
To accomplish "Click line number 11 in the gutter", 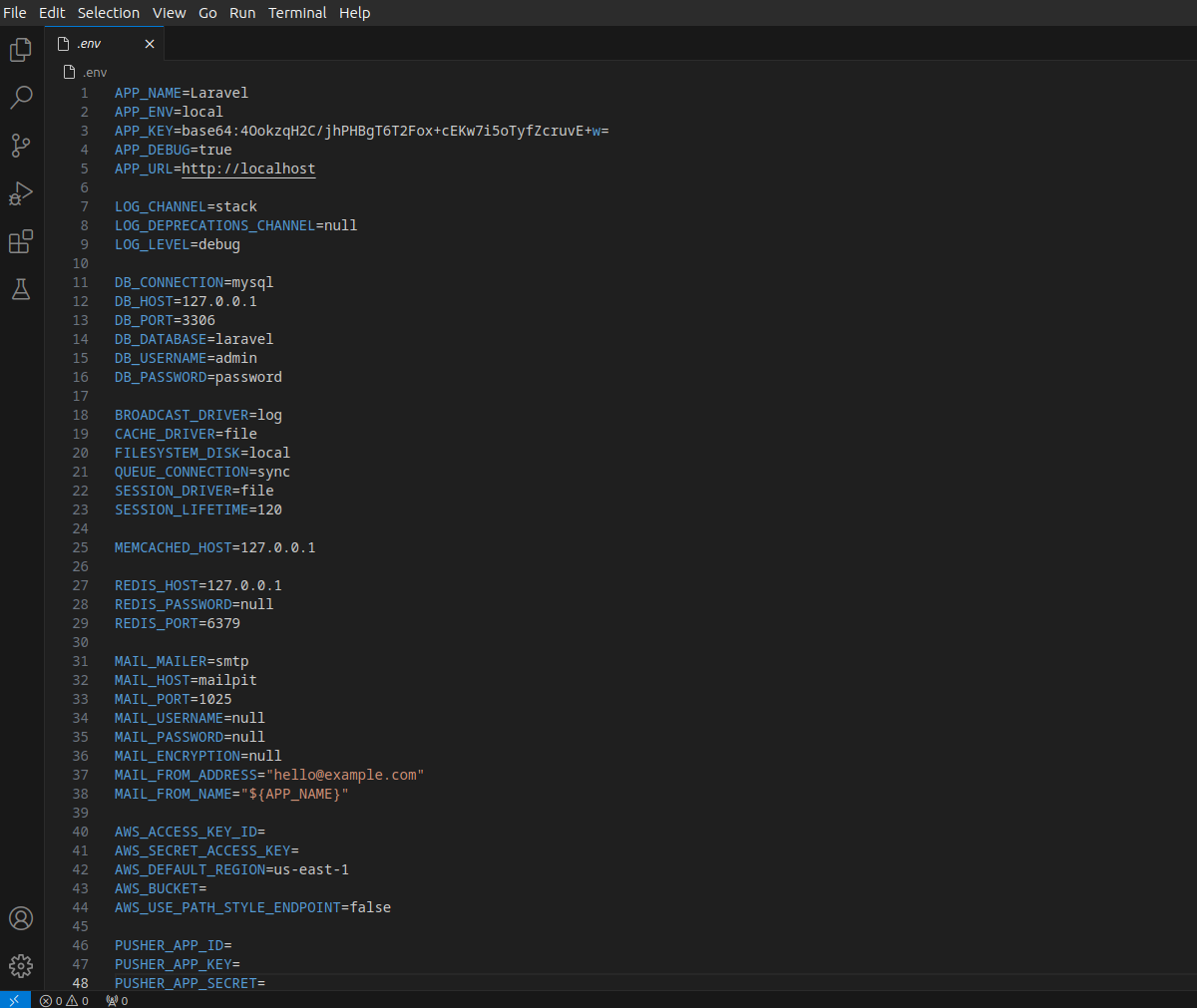I will (81, 282).
